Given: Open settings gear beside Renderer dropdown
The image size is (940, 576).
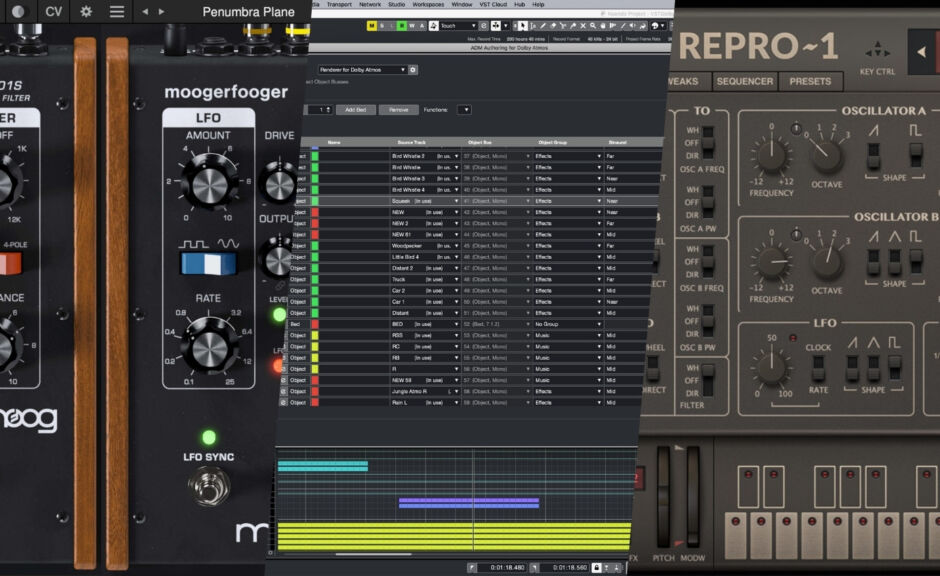Looking at the screenshot, I should pos(413,70).
